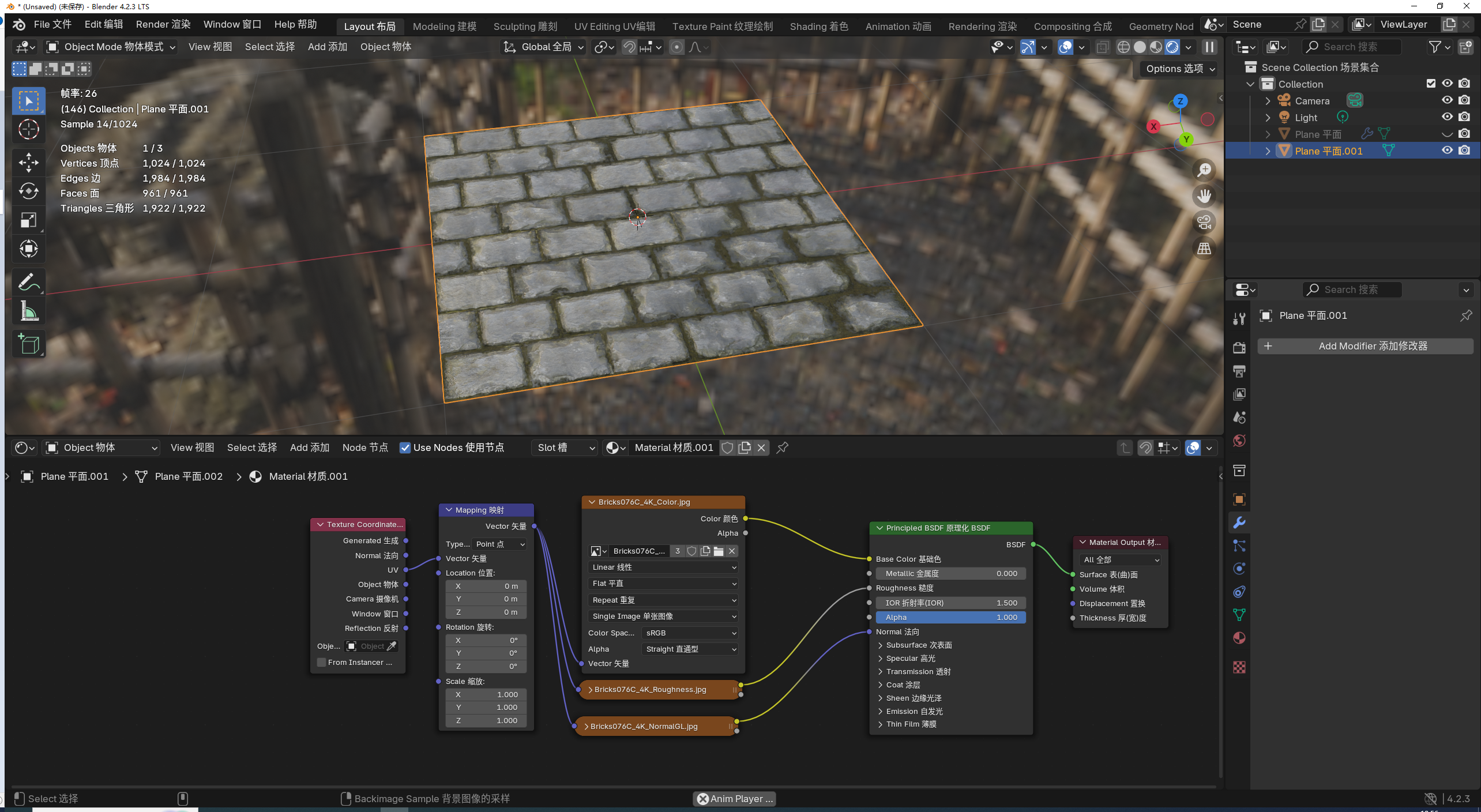Open Global transform orientation dropdown
Screen dimensions: 1481x812
point(543,47)
